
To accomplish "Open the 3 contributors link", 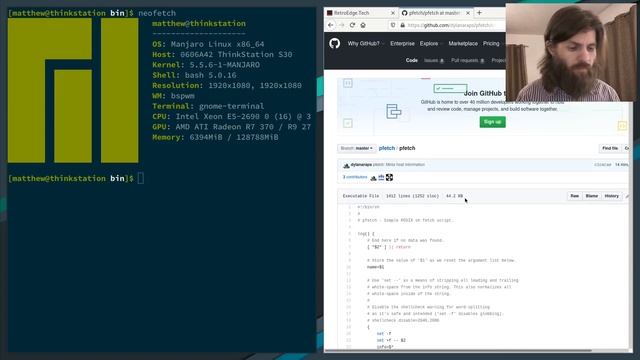I will point(355,177).
